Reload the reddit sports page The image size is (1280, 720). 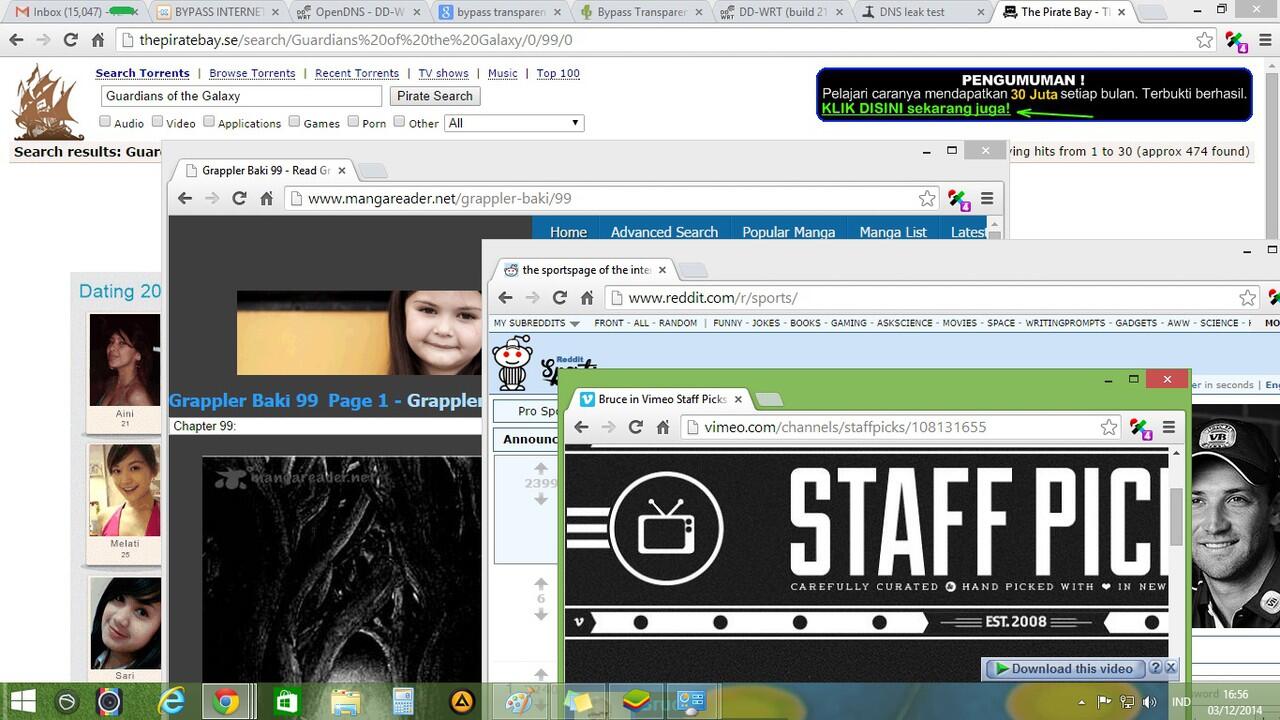(x=560, y=297)
